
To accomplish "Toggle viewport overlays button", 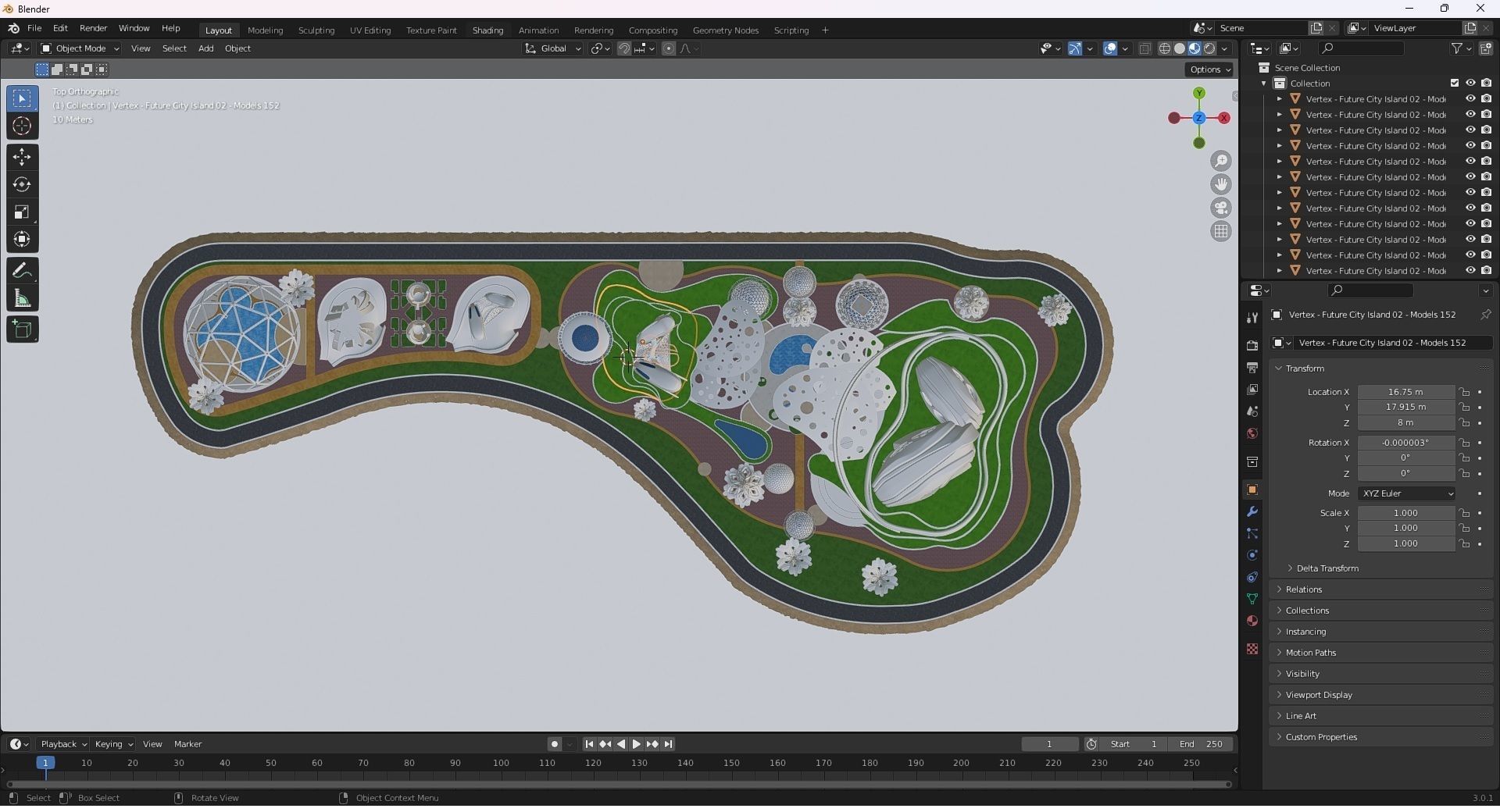I will coord(1110,49).
